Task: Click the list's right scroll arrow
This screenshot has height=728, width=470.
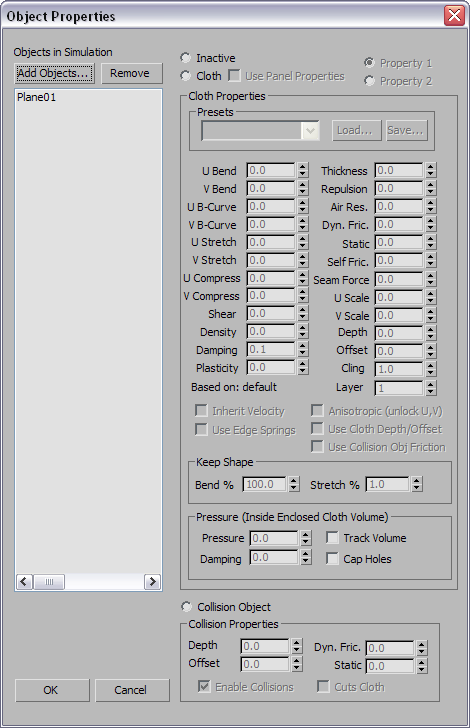Action: coord(152,582)
